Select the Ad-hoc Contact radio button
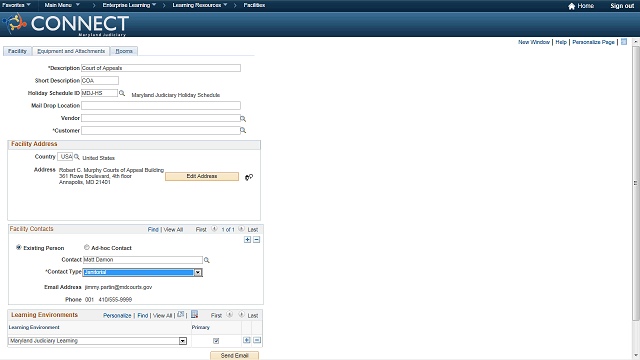This screenshot has height=360, width=640. click(87, 247)
